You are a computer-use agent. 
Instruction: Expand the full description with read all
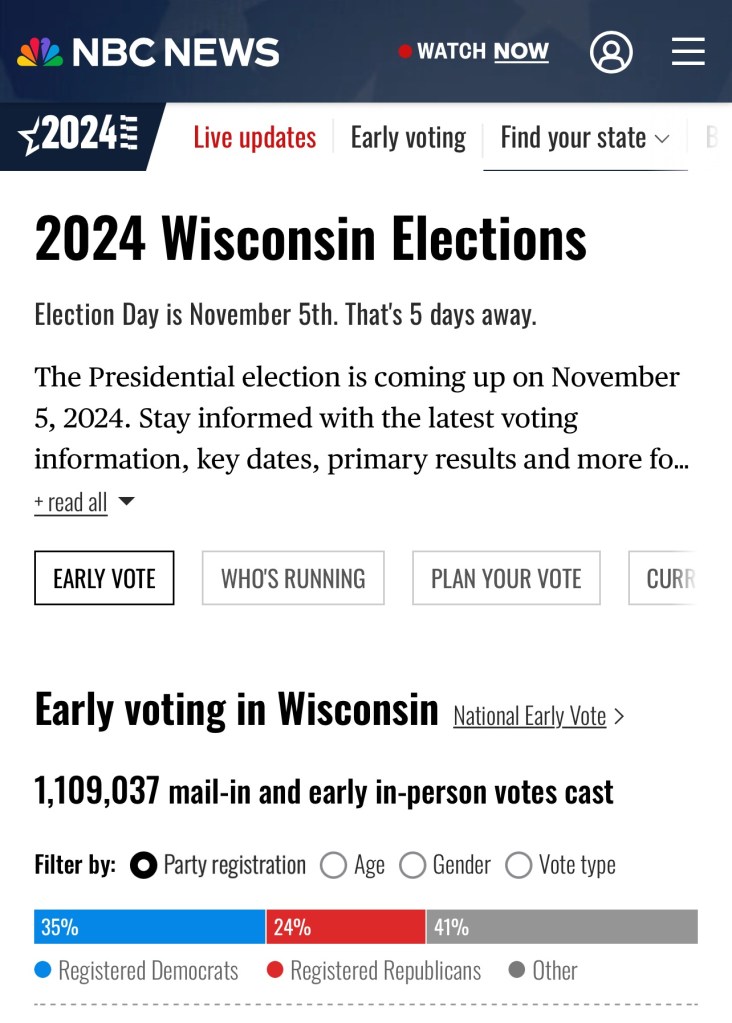coord(70,502)
